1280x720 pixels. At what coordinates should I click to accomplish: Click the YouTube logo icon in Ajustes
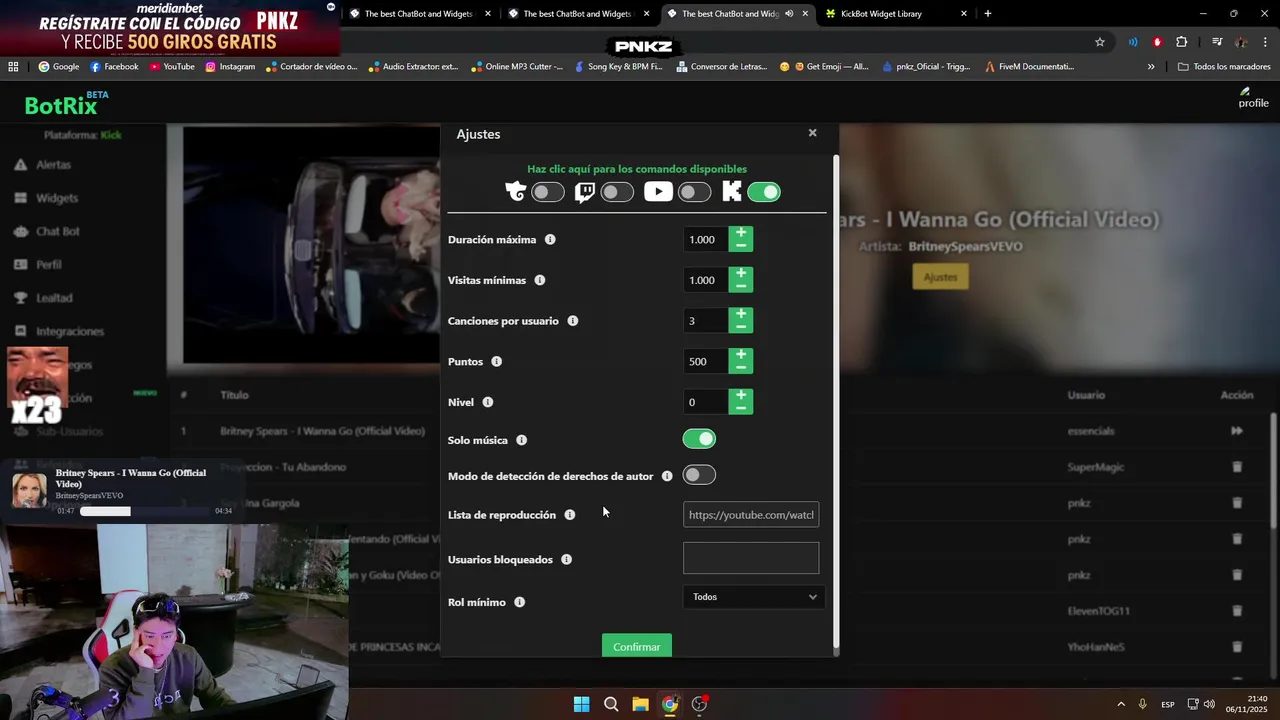click(x=658, y=192)
